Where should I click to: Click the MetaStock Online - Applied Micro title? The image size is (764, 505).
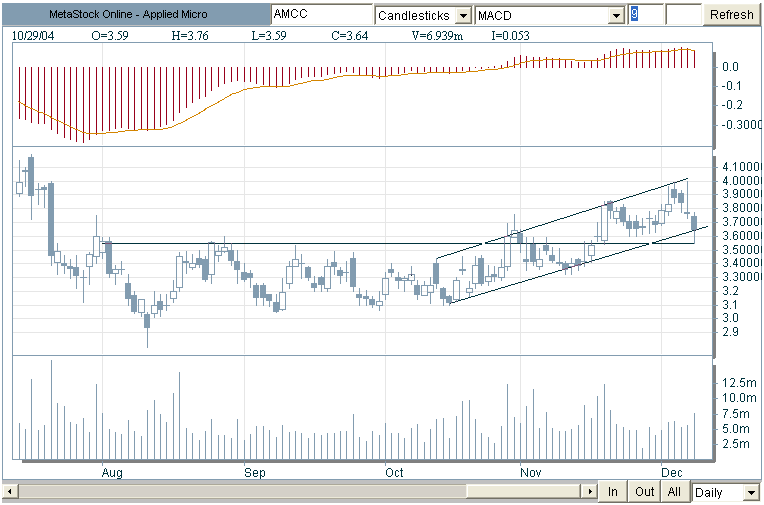(128, 15)
